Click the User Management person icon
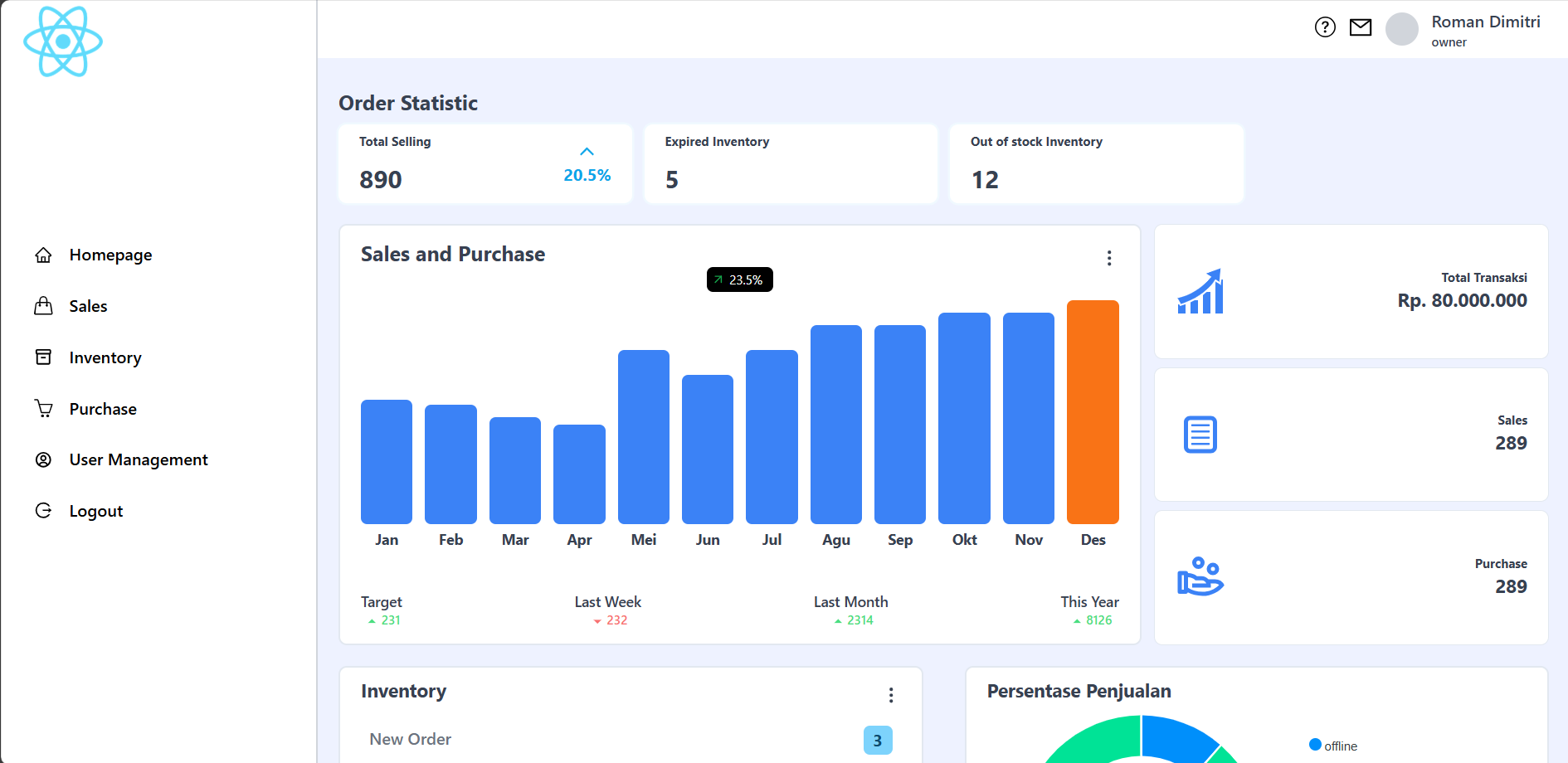This screenshot has height=763, width=1568. tap(43, 459)
